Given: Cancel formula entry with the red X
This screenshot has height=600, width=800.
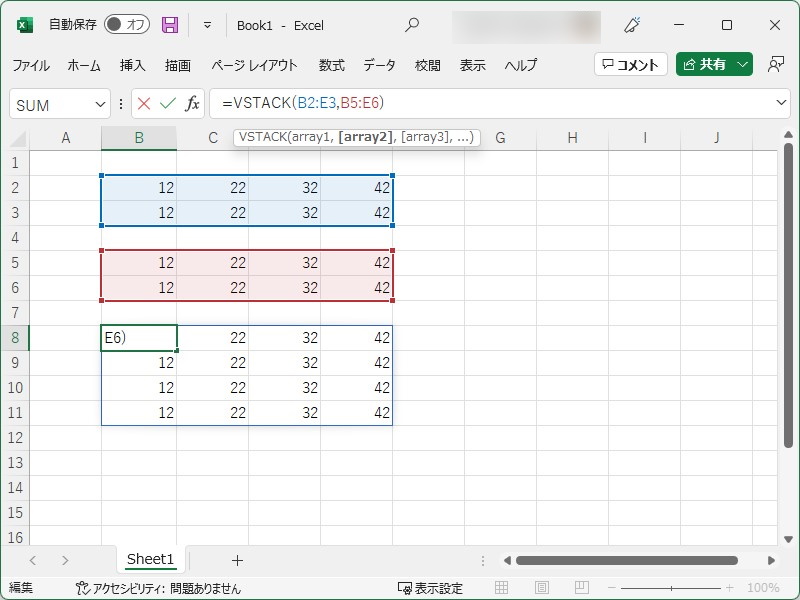Looking at the screenshot, I should click(144, 104).
